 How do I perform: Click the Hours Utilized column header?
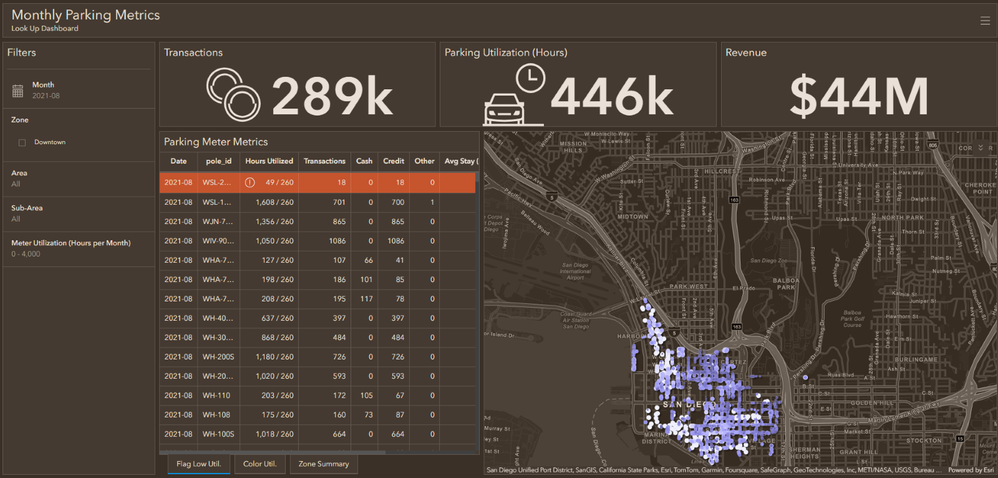click(269, 161)
